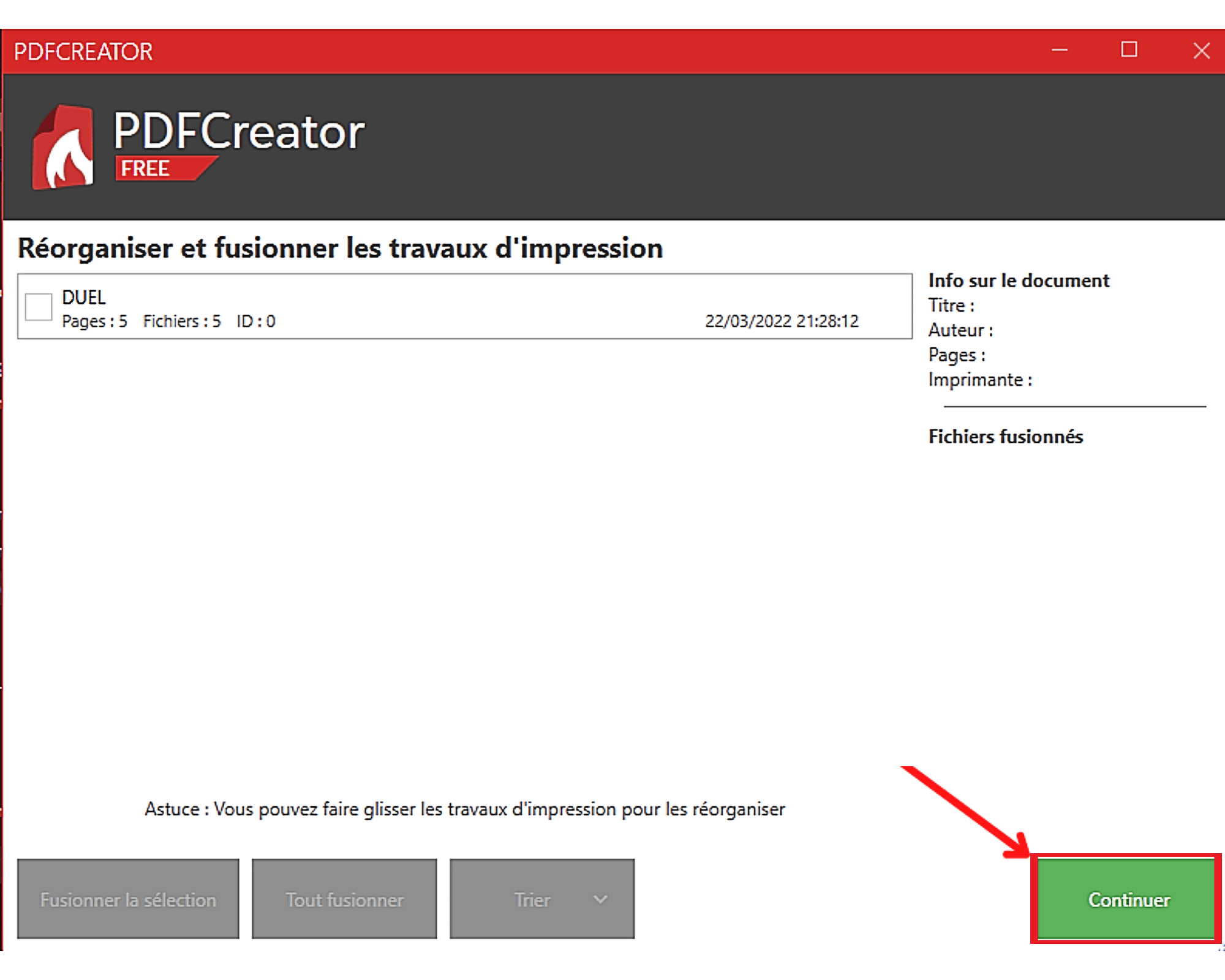Click the green Continuer button
Screen dimensions: 1225x980
click(1126, 899)
